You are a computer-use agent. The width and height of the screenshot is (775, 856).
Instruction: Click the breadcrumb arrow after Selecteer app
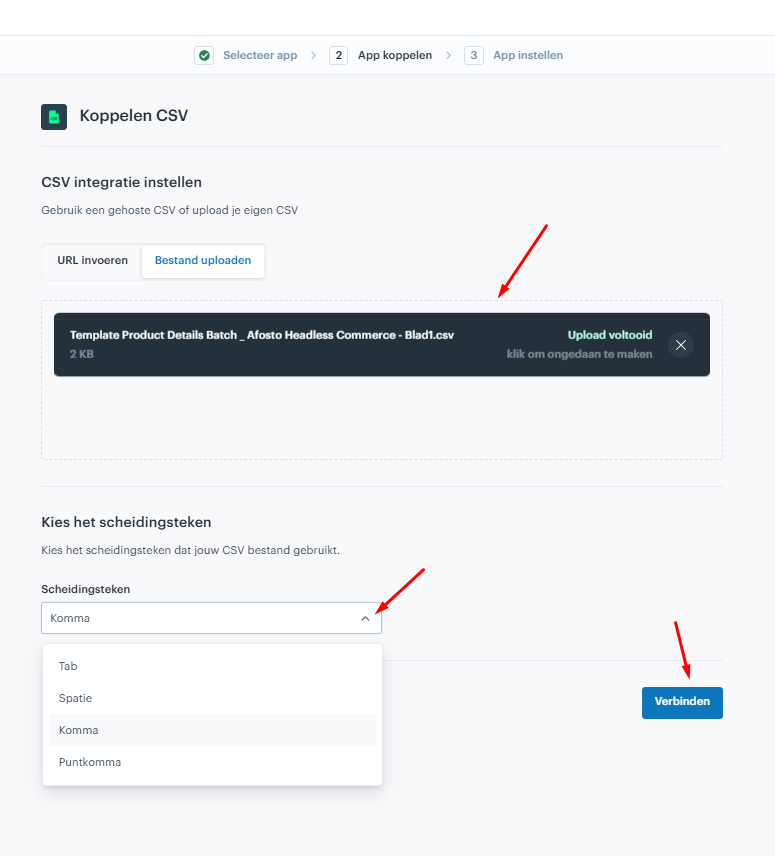pyautogui.click(x=313, y=56)
